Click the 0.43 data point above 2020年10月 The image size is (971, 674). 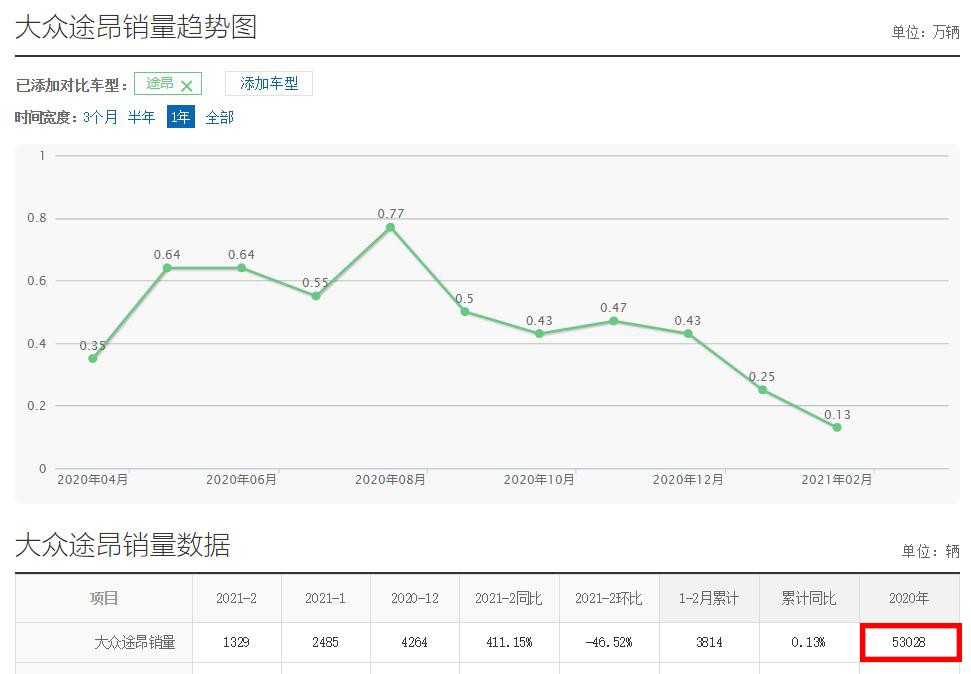tap(539, 334)
